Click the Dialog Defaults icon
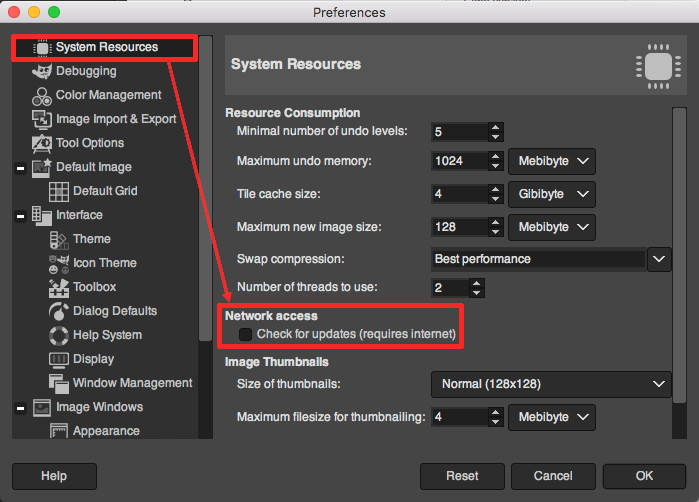 click(x=59, y=311)
